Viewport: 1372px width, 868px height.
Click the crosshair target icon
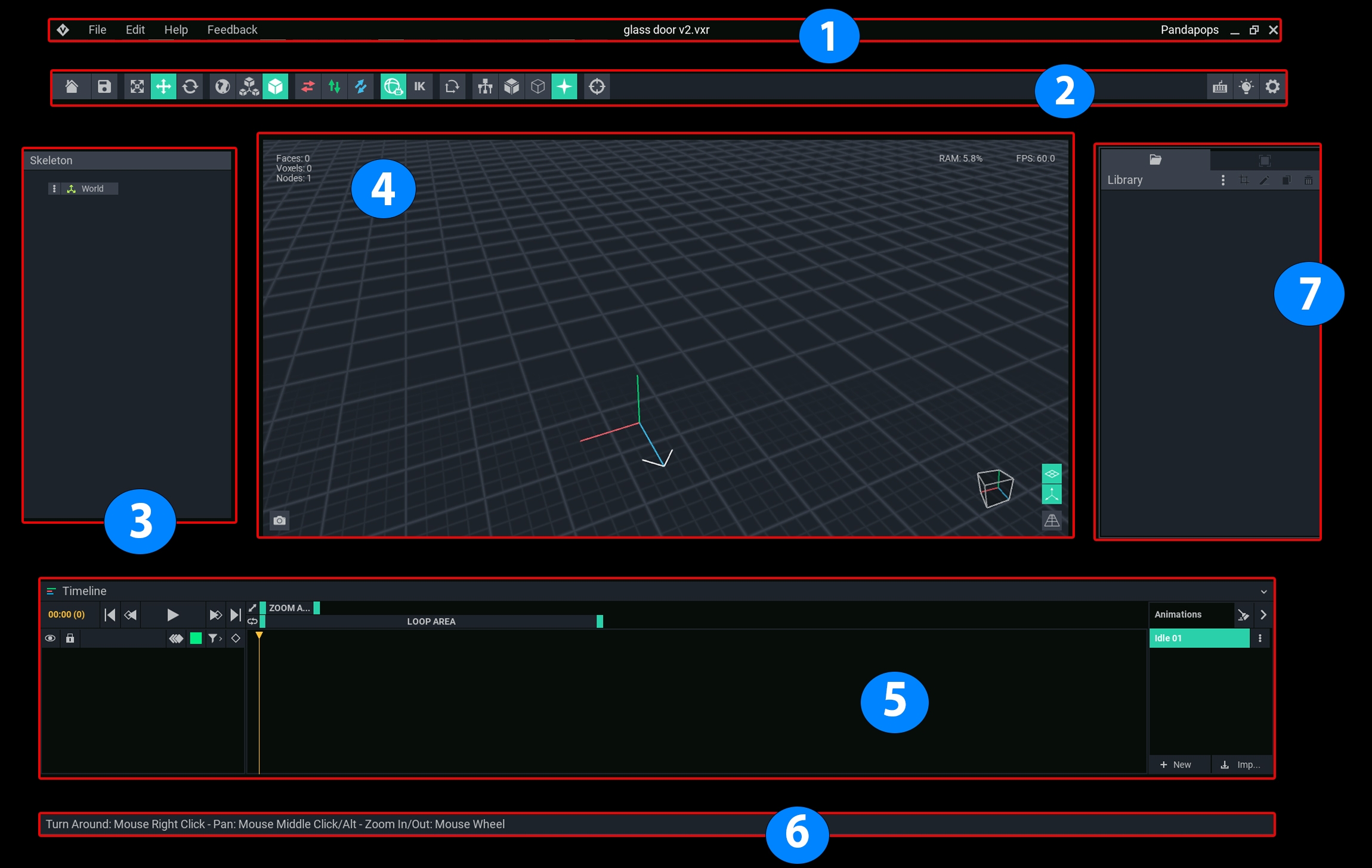597,87
